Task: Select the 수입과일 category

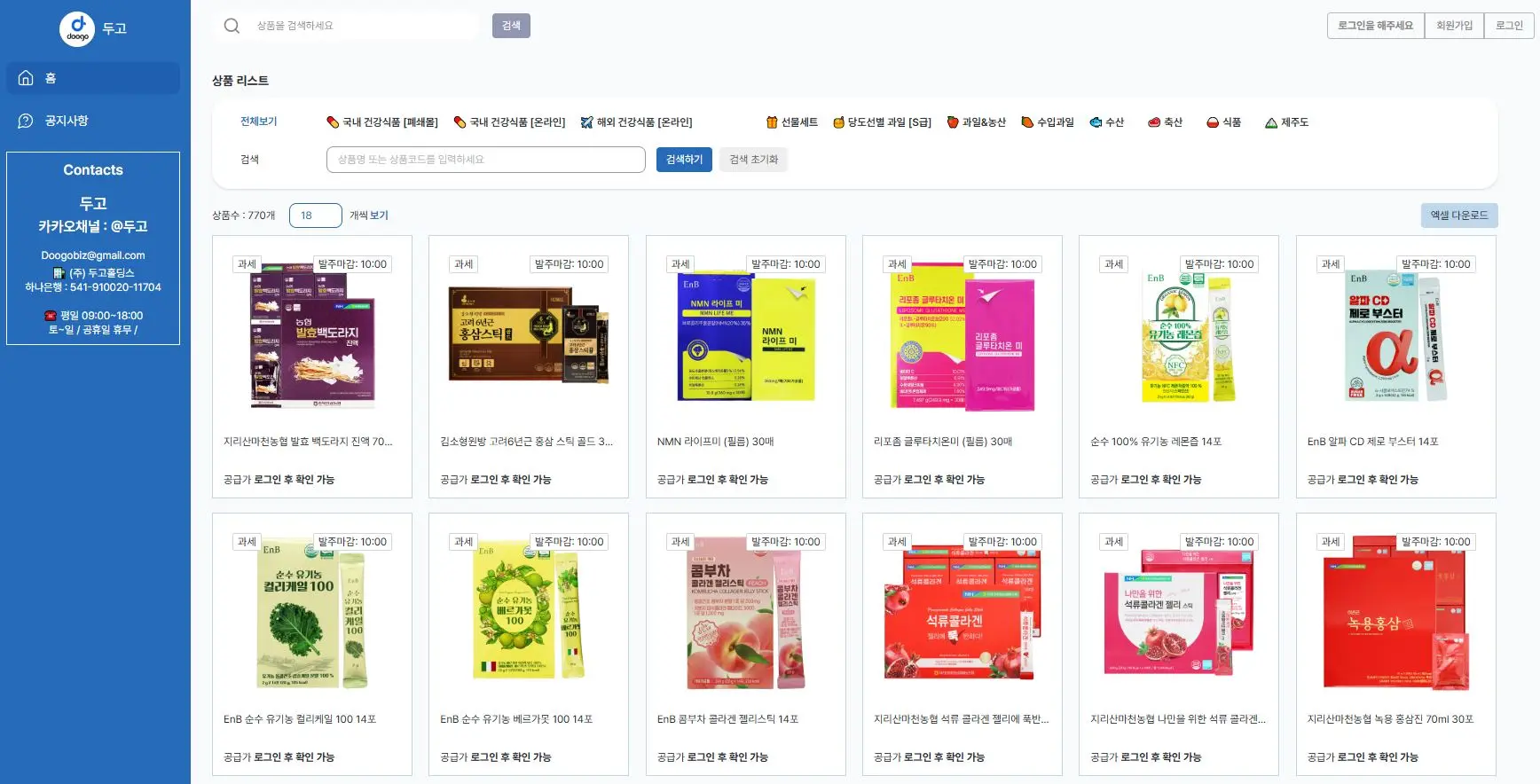Action: 1048,122
